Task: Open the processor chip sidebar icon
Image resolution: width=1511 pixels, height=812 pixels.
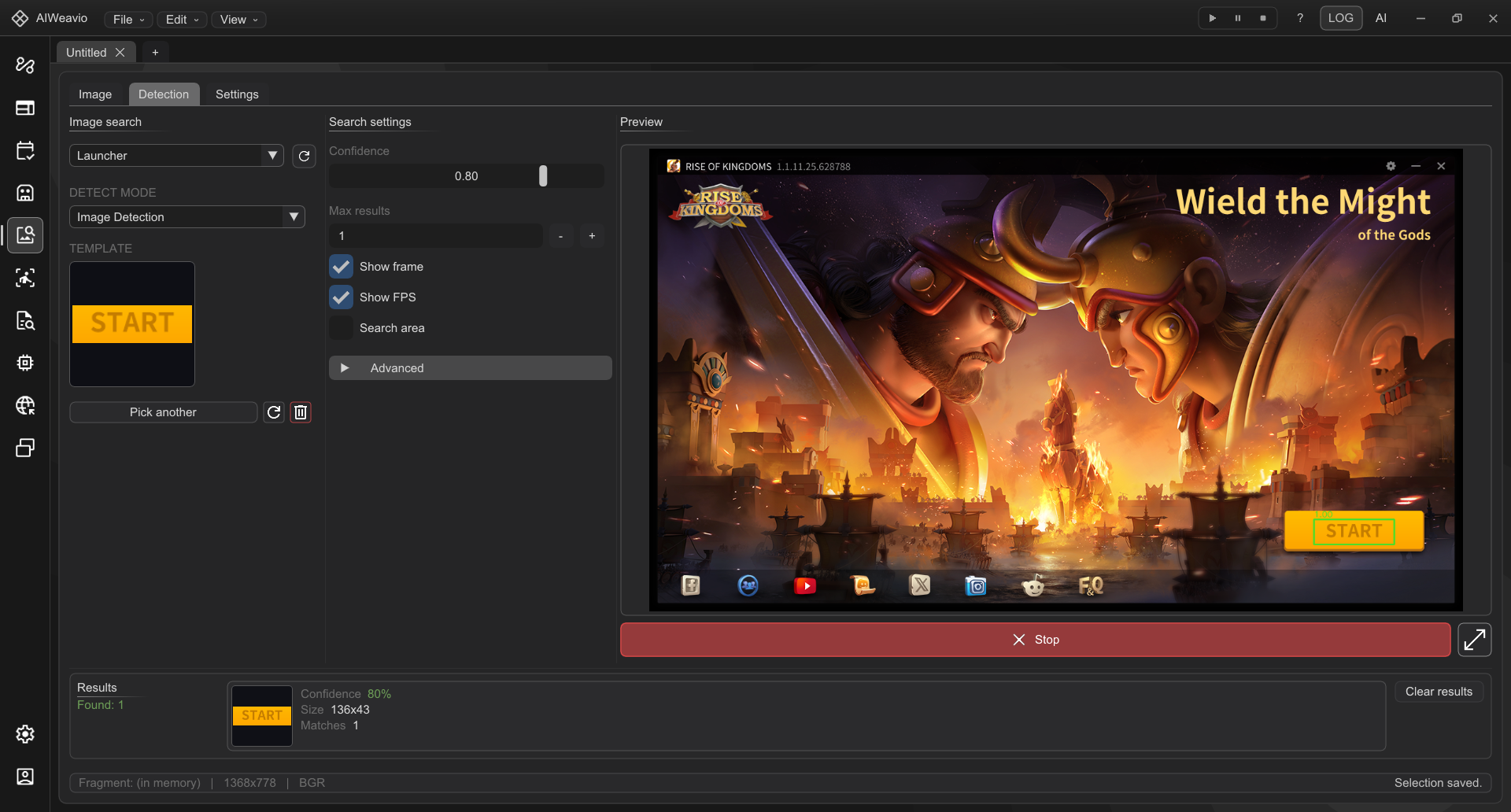Action: tap(25, 363)
